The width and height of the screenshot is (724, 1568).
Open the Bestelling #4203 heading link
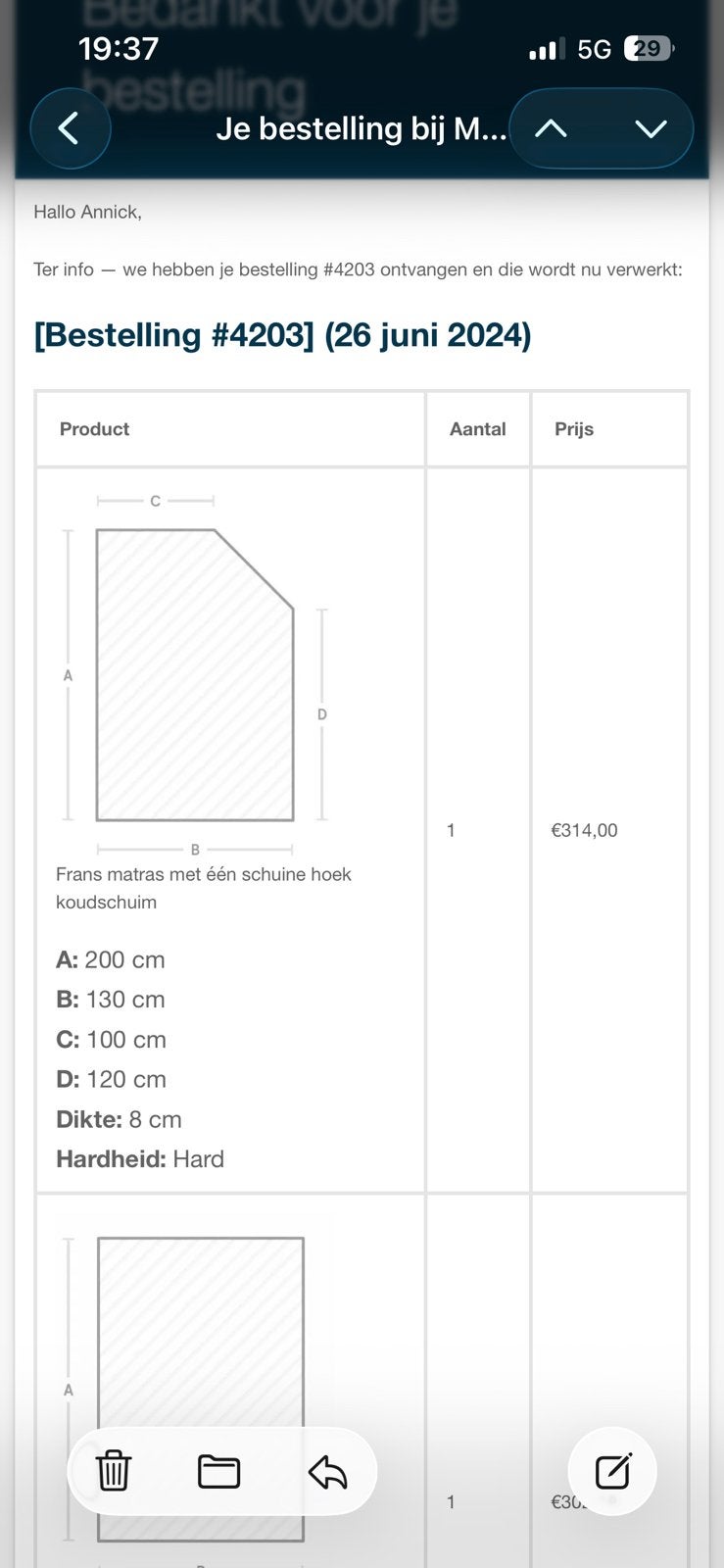click(x=282, y=335)
